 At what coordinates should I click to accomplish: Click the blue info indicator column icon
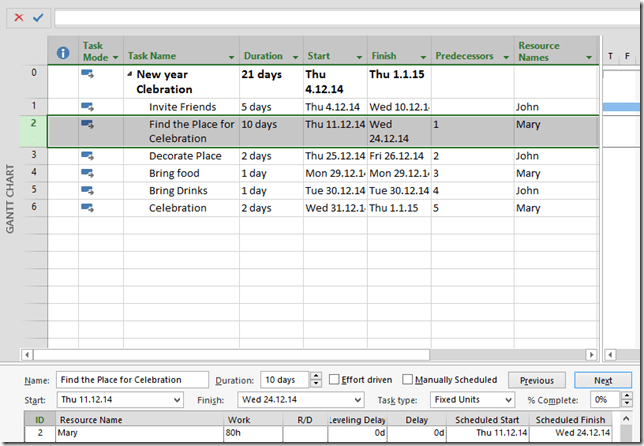pyautogui.click(x=63, y=52)
